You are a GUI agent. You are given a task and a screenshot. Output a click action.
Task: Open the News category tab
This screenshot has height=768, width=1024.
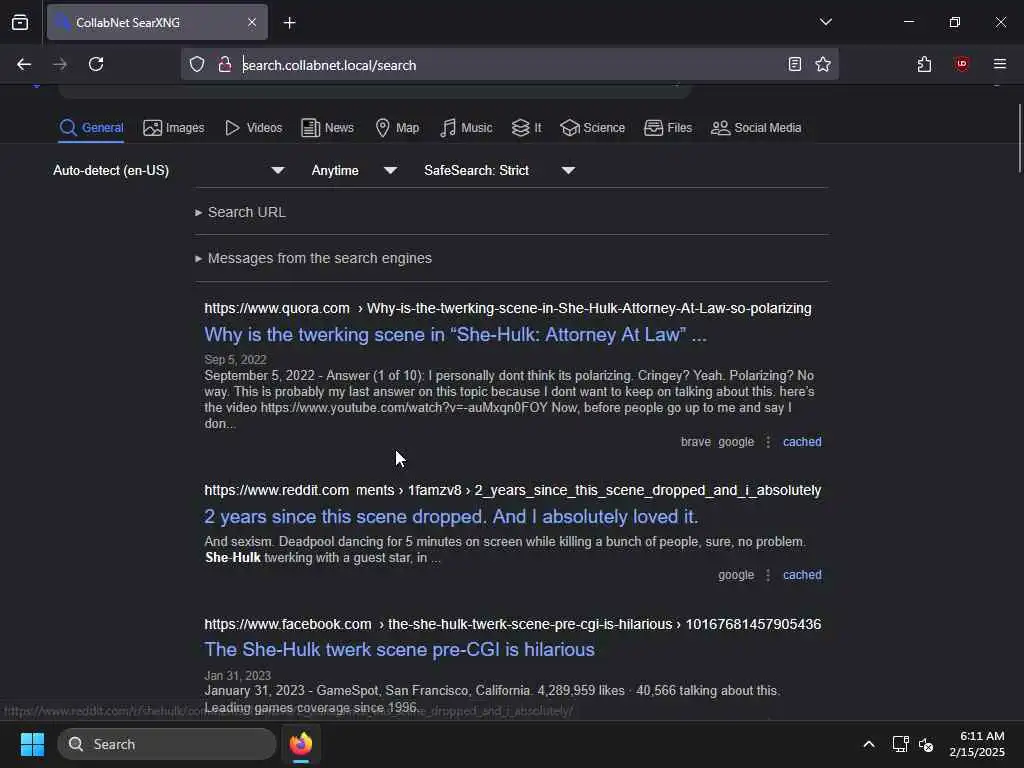click(327, 127)
